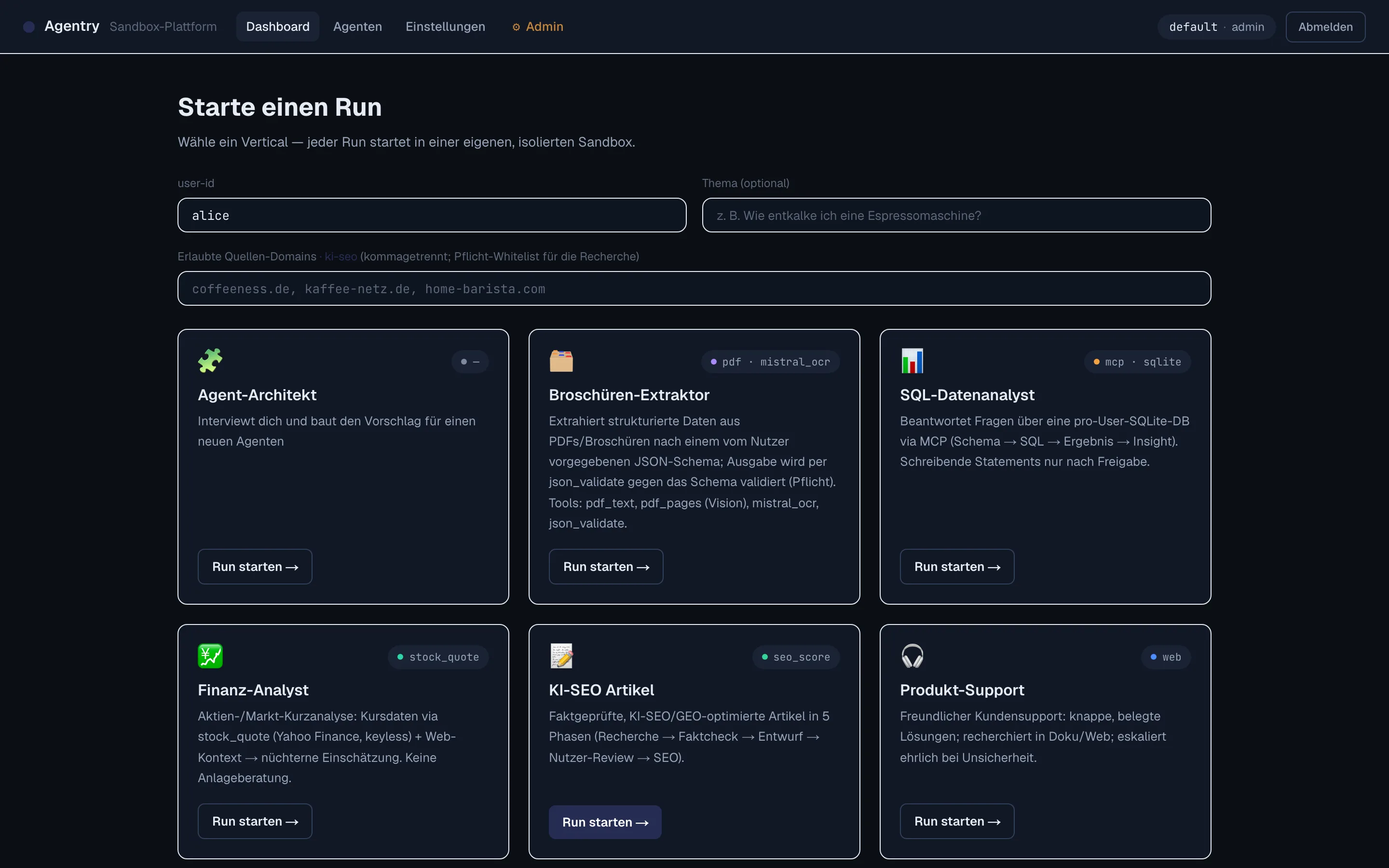The image size is (1389, 868).
Task: Click the bar chart SQL-Datenanalyst icon
Action: (912, 361)
